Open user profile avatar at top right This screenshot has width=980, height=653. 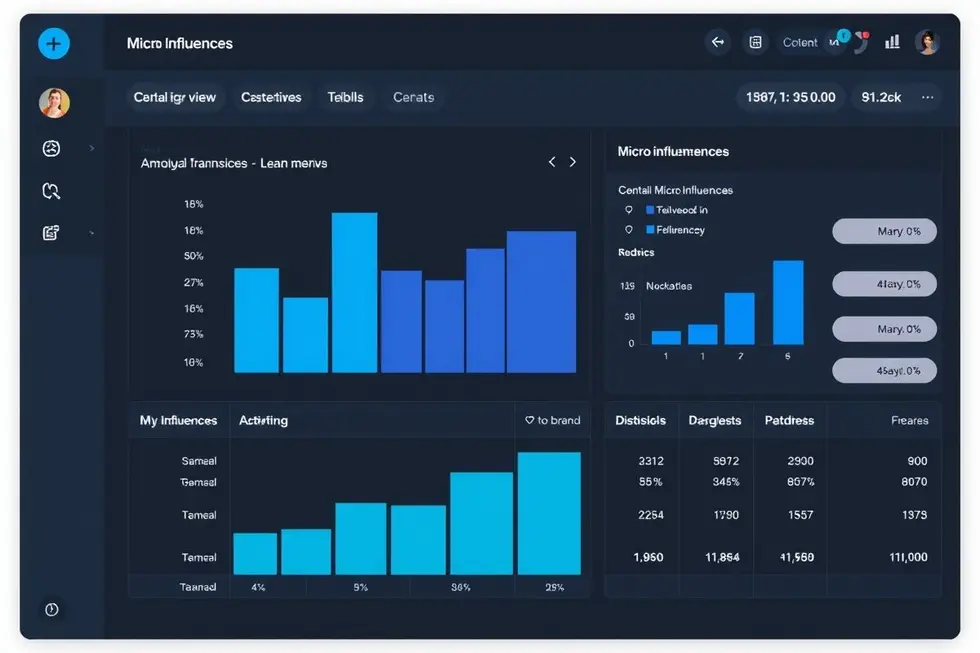click(927, 42)
